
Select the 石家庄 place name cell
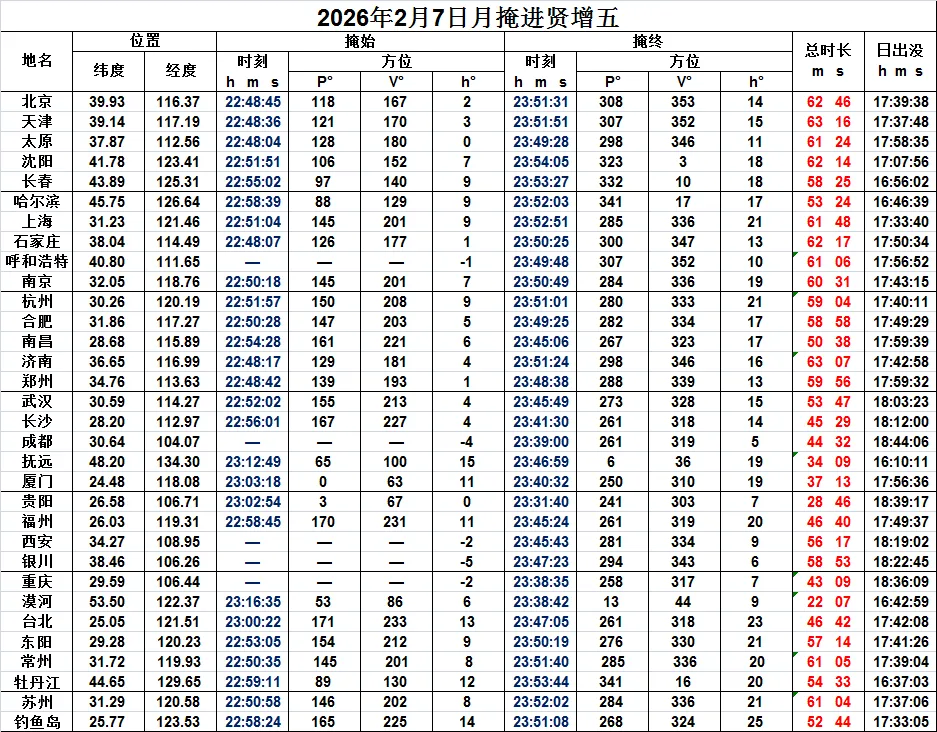(36, 241)
